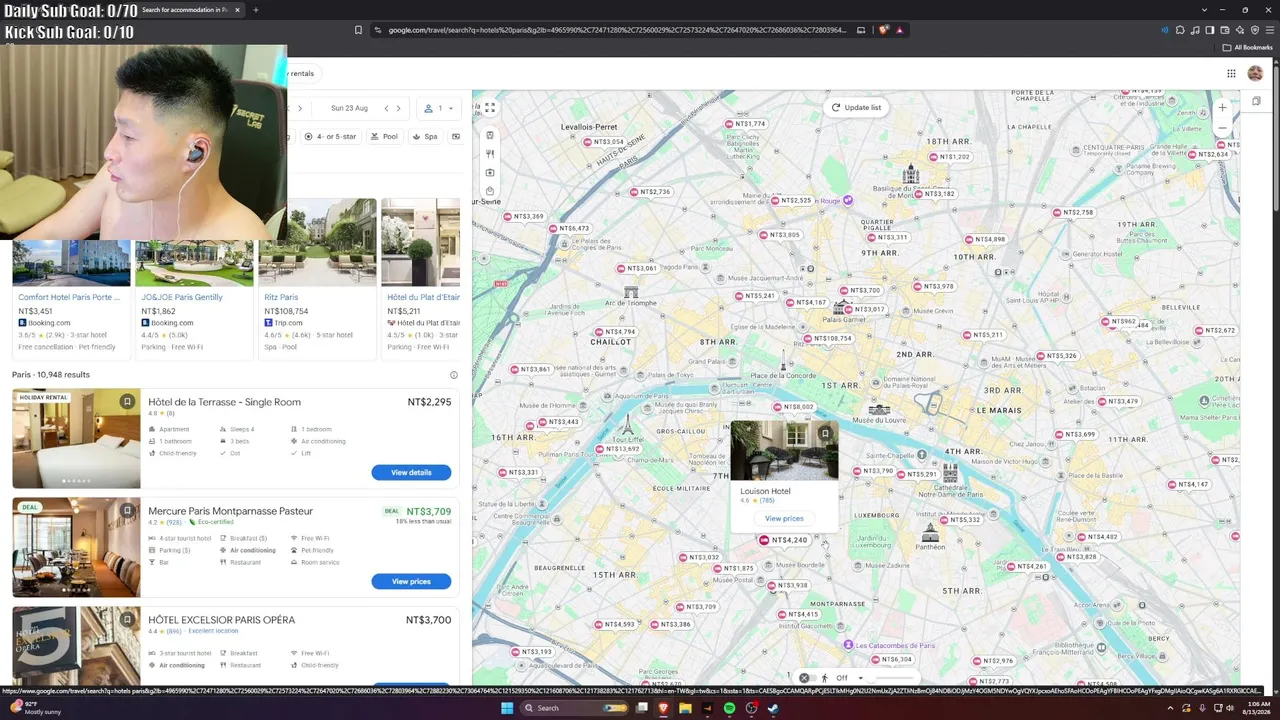Show restaurants on the map
The image size is (1280, 720).
click(x=490, y=154)
